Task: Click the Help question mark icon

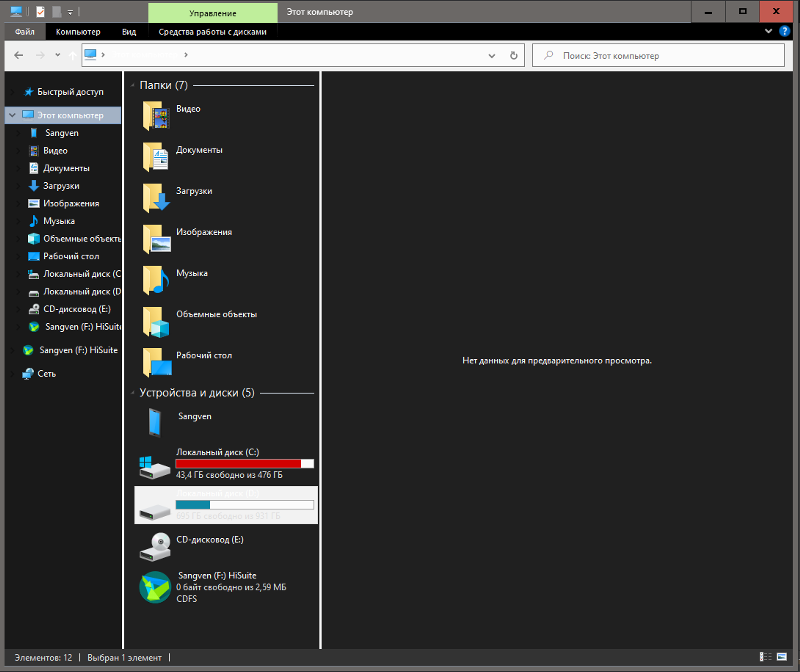Action: pyautogui.click(x=783, y=32)
